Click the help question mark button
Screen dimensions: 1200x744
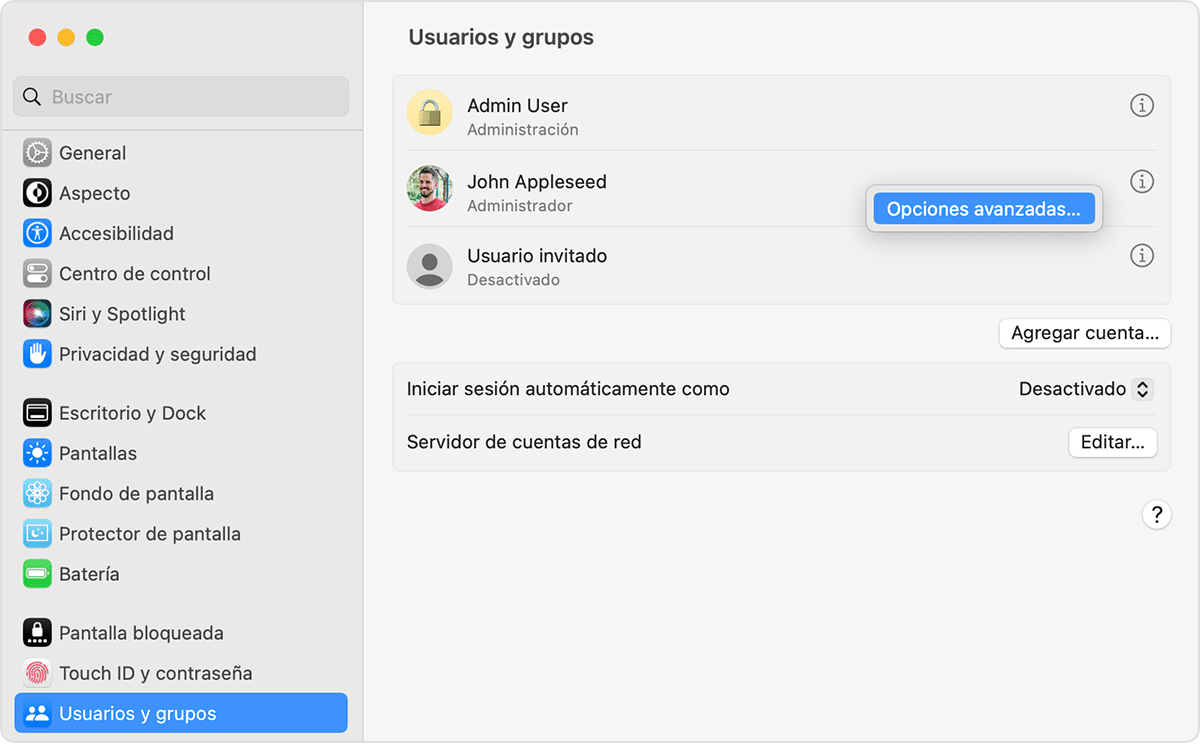1157,514
